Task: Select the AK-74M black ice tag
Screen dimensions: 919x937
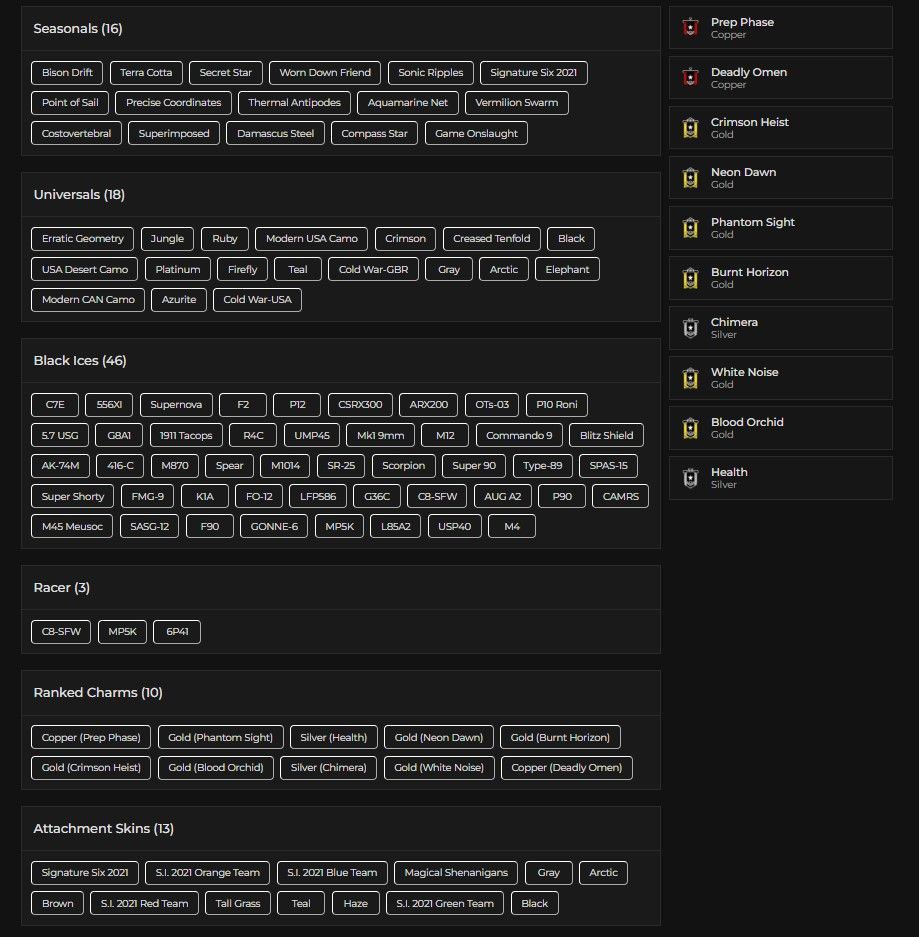Action: pos(60,466)
